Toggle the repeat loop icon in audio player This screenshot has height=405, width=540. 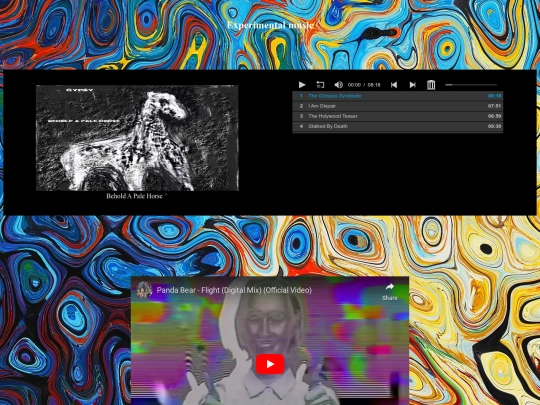point(320,85)
